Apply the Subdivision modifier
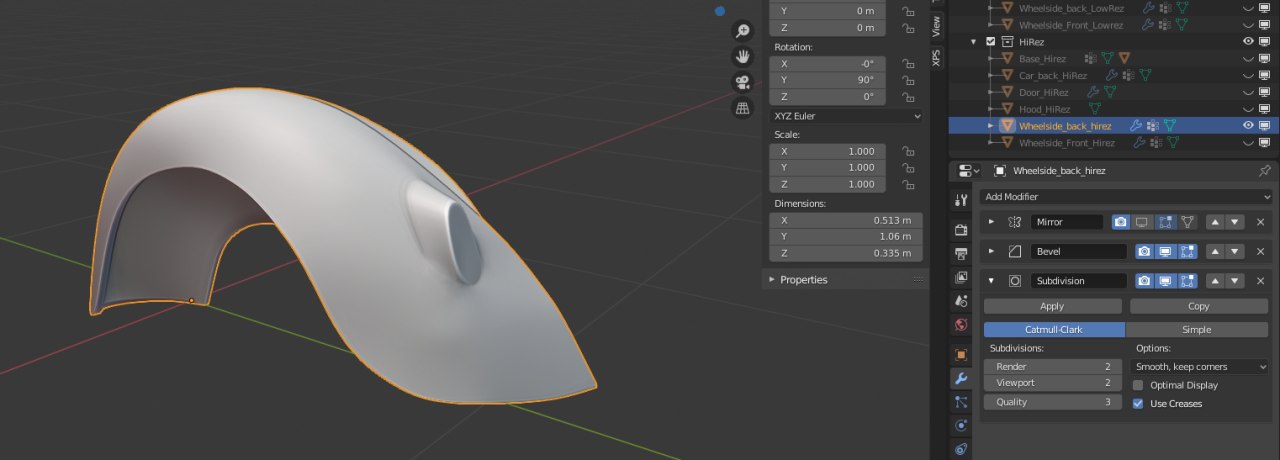This screenshot has width=1280, height=460. click(1052, 306)
